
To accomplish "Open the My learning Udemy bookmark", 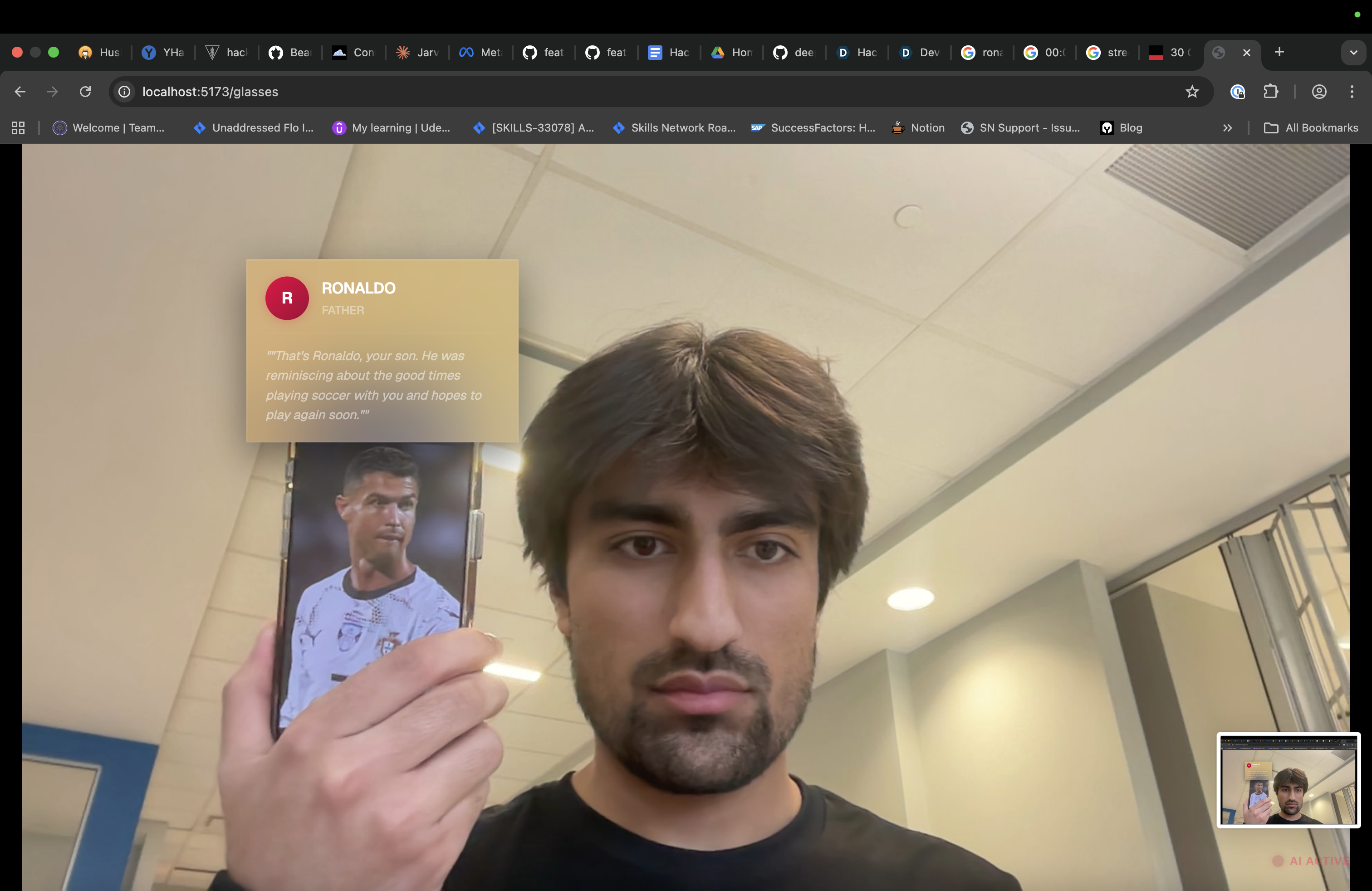I will (x=392, y=128).
